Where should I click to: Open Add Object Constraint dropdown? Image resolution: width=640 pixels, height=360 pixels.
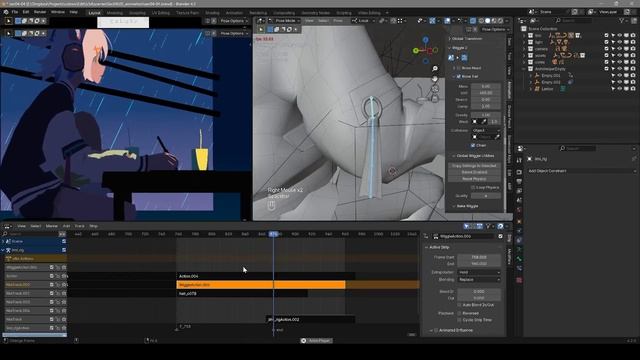click(x=582, y=171)
